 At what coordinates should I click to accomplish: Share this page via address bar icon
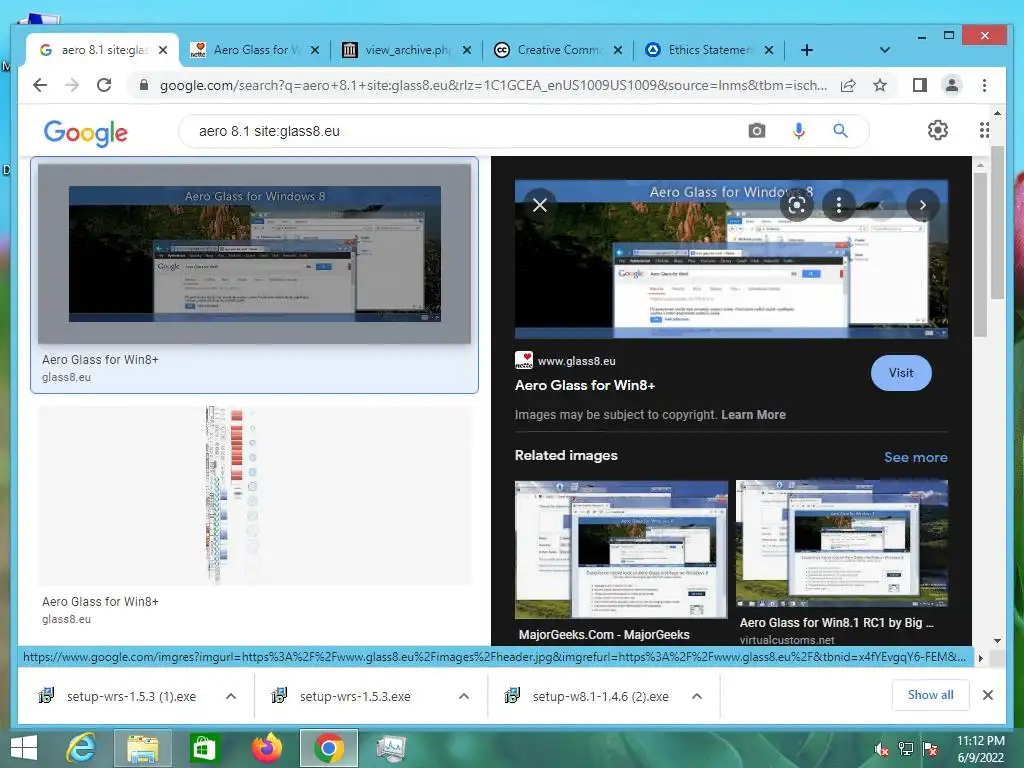(848, 86)
